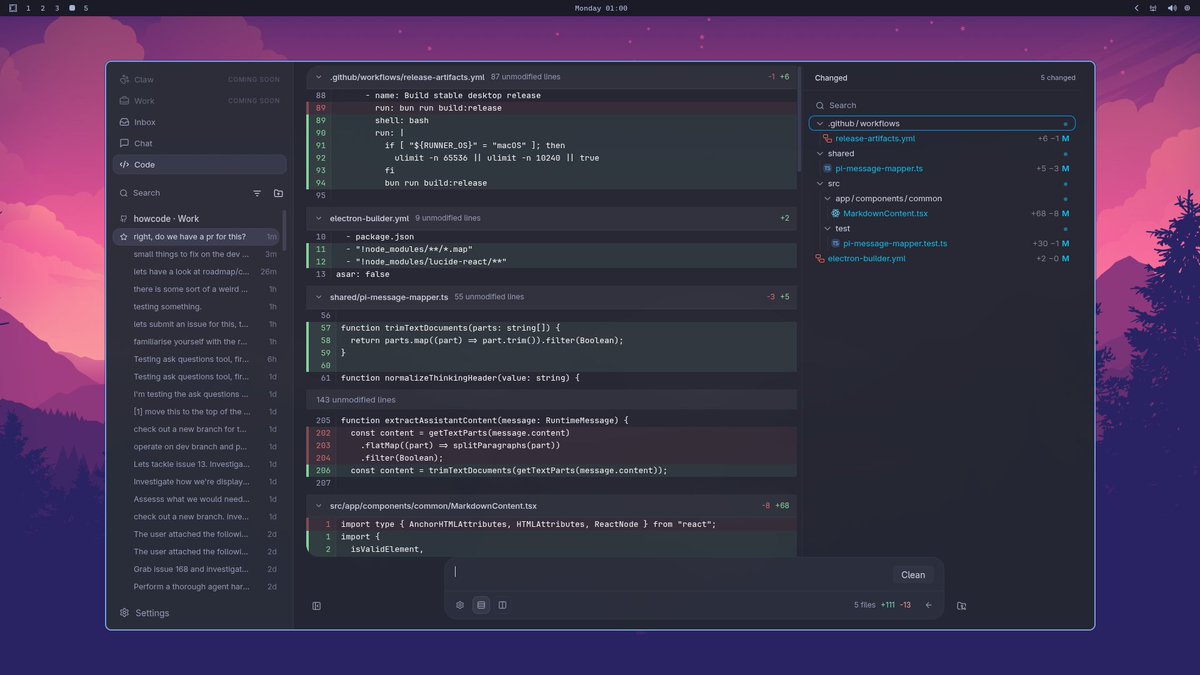Switch to workspace 5 in top bar
This screenshot has width=1200, height=675.
tap(86, 8)
